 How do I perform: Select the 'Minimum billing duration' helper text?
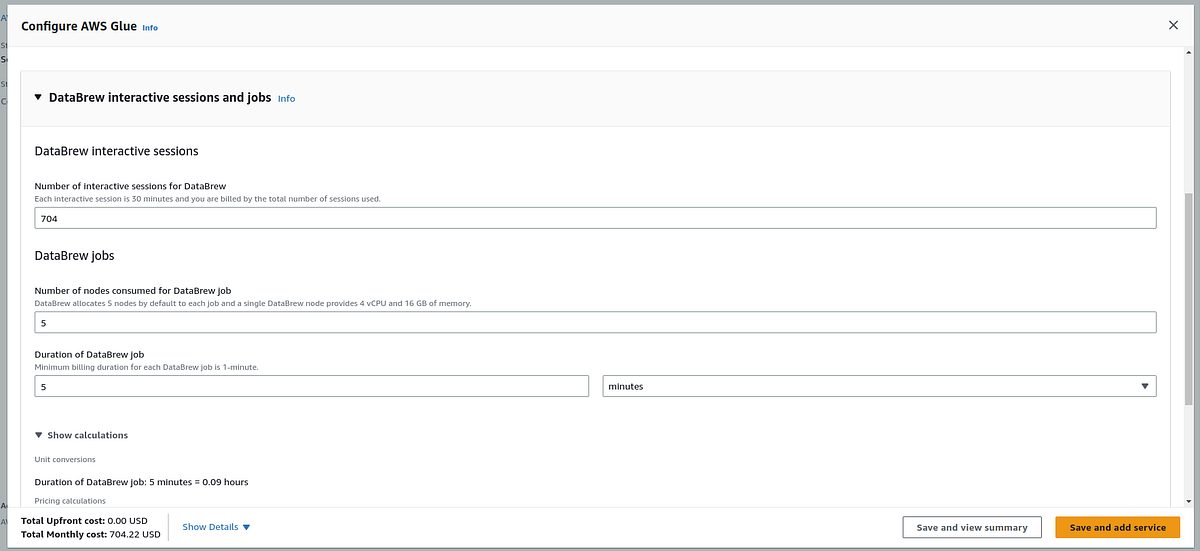coord(147,367)
